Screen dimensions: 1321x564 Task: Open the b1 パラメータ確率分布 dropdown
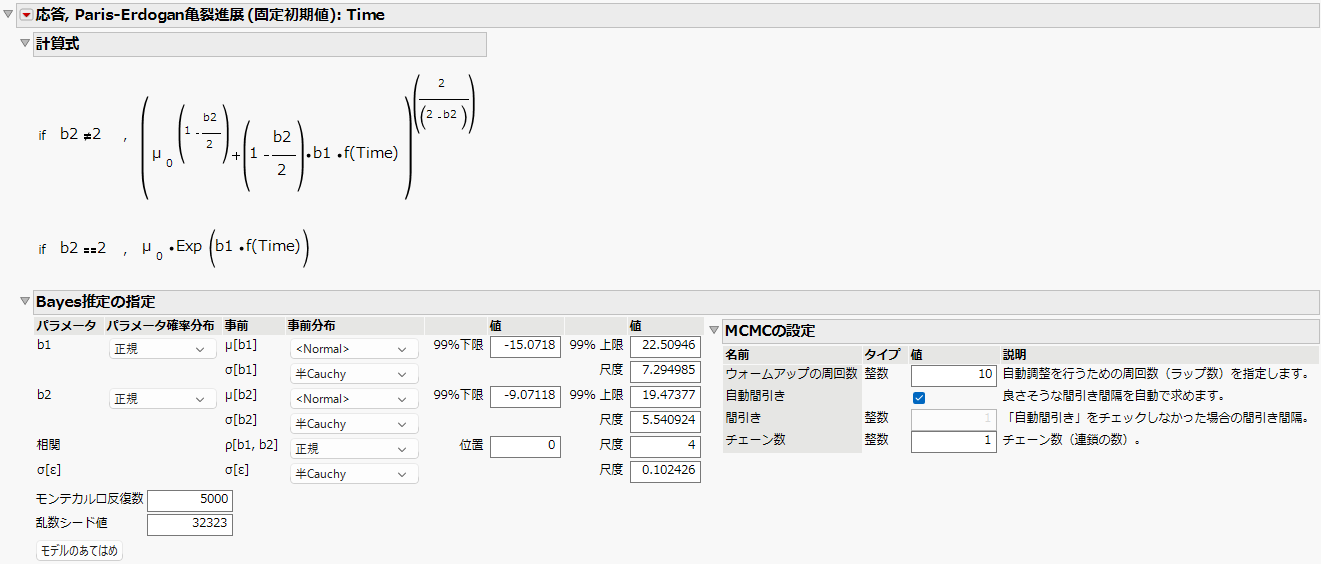(161, 349)
